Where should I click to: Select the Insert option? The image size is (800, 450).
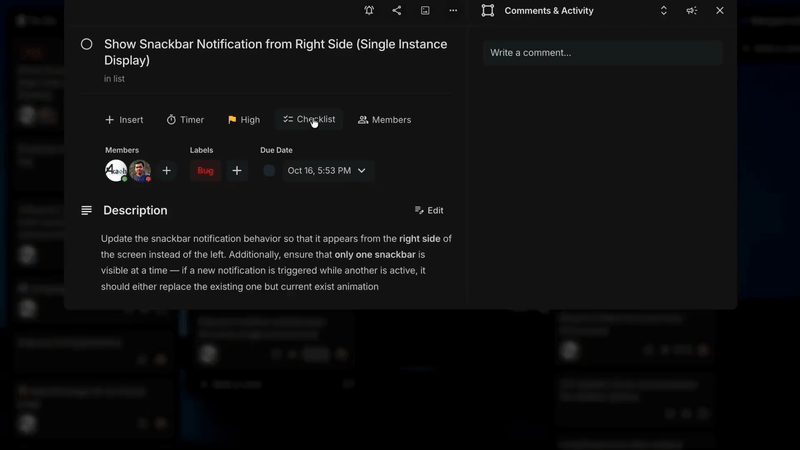pyautogui.click(x=124, y=120)
